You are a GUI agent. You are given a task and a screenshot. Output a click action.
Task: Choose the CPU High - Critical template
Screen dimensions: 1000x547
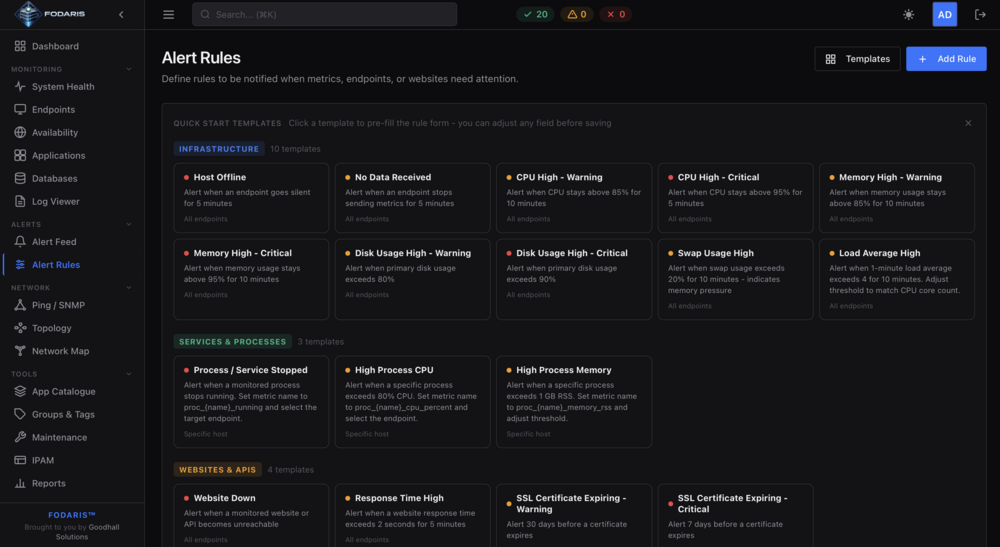coord(735,198)
